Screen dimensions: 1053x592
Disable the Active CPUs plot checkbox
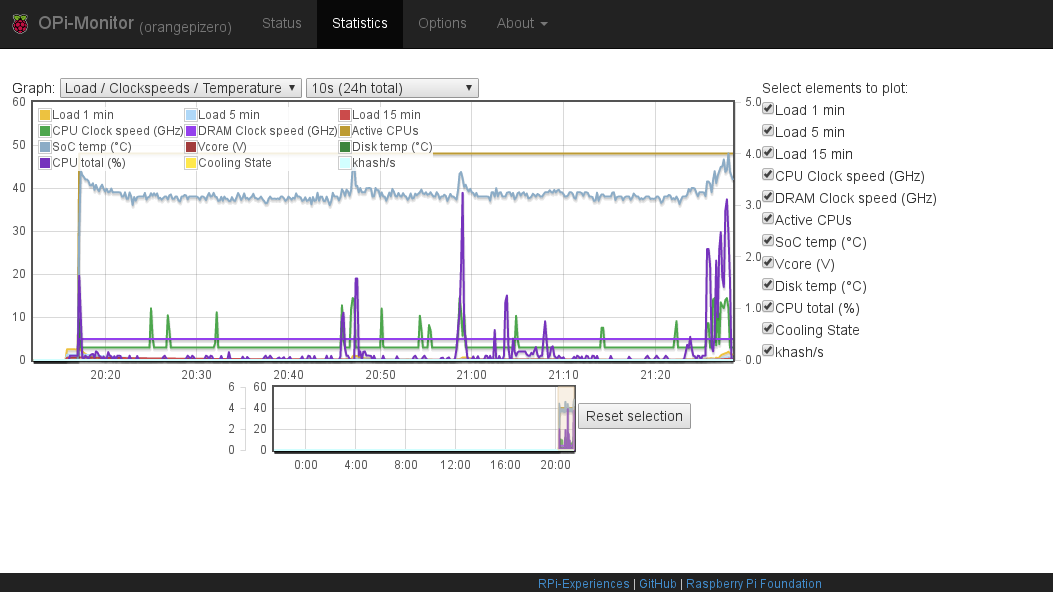(768, 219)
